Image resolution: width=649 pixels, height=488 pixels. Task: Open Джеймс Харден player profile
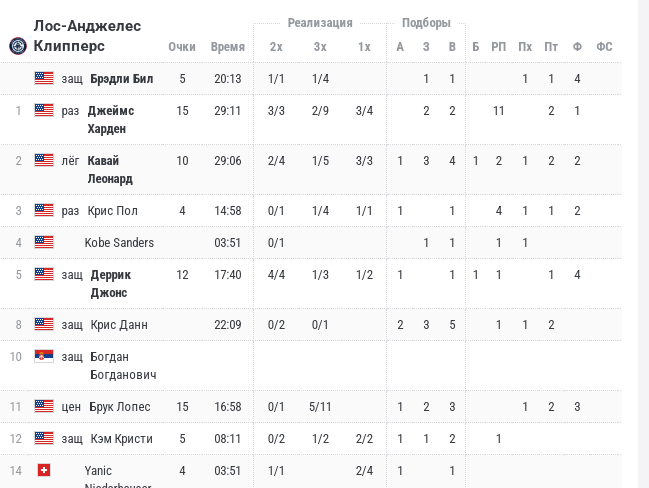pos(110,119)
